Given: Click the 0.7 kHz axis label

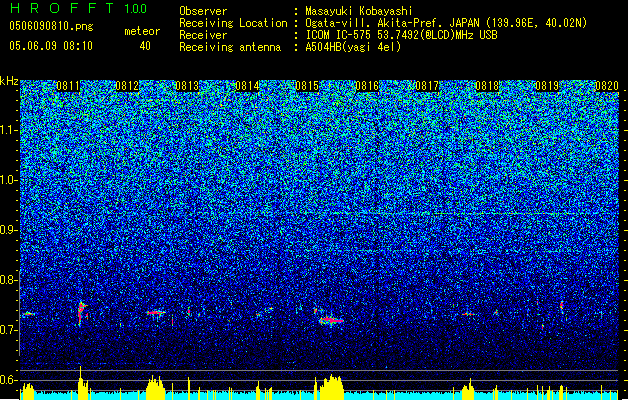Looking at the screenshot, I should pos(9,330).
